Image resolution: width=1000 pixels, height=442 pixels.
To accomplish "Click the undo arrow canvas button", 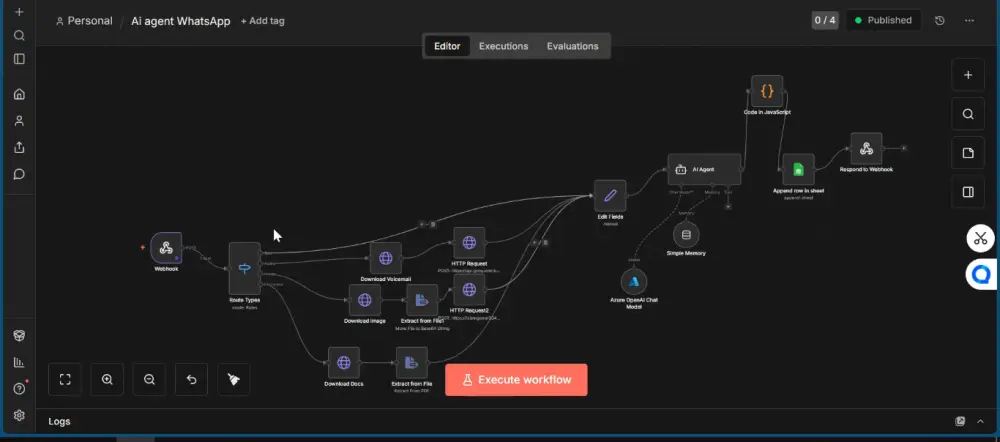I will pyautogui.click(x=191, y=379).
